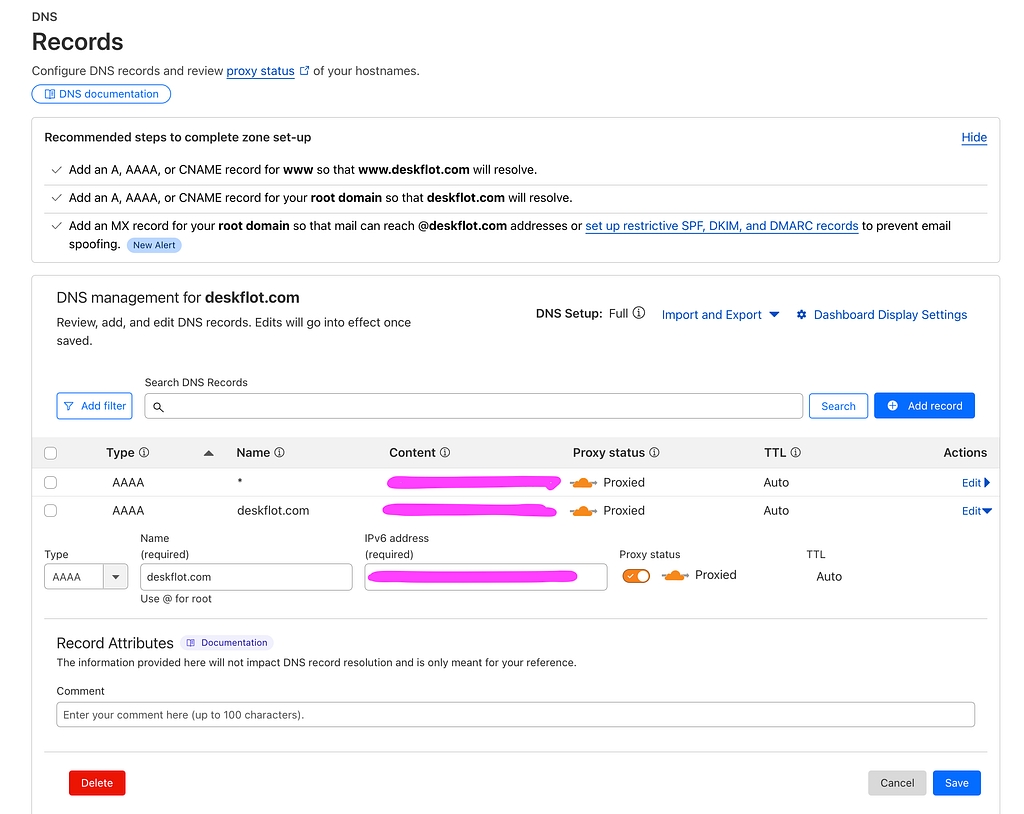Click the info icon beside Proxy status header
The image size is (1024, 814).
coord(654,452)
